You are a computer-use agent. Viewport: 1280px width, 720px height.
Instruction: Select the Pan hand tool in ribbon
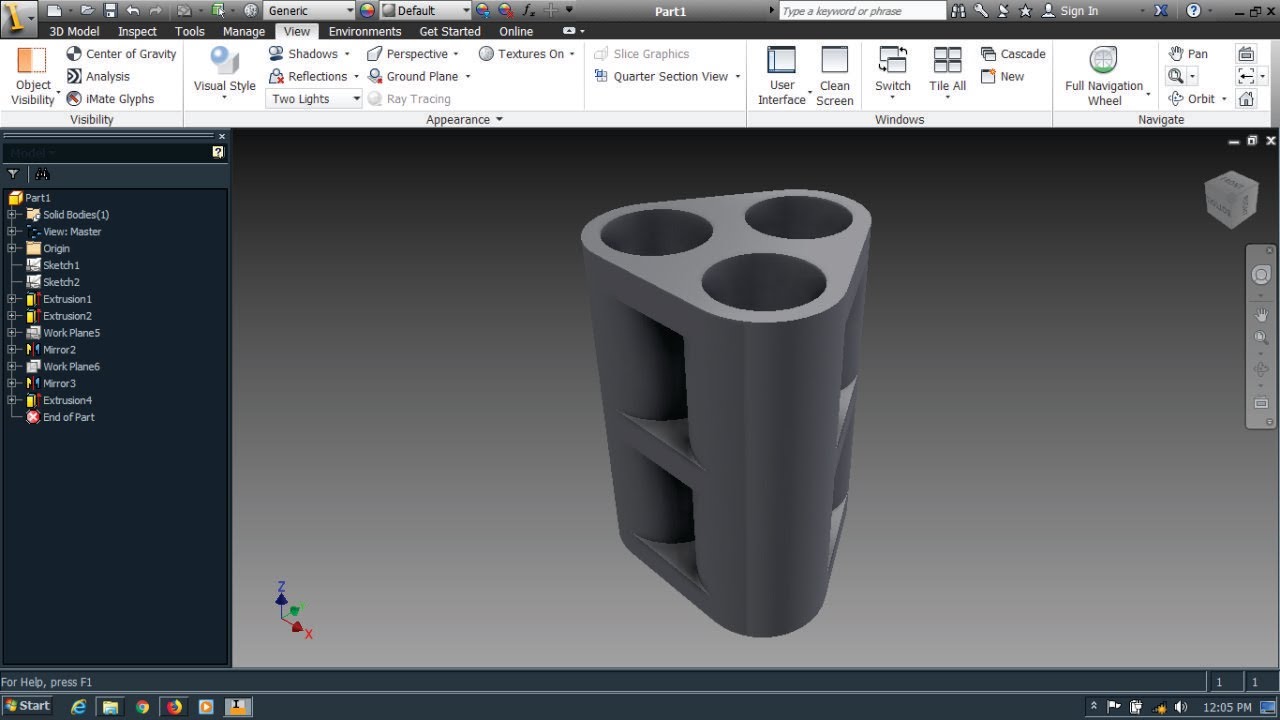coord(1176,53)
